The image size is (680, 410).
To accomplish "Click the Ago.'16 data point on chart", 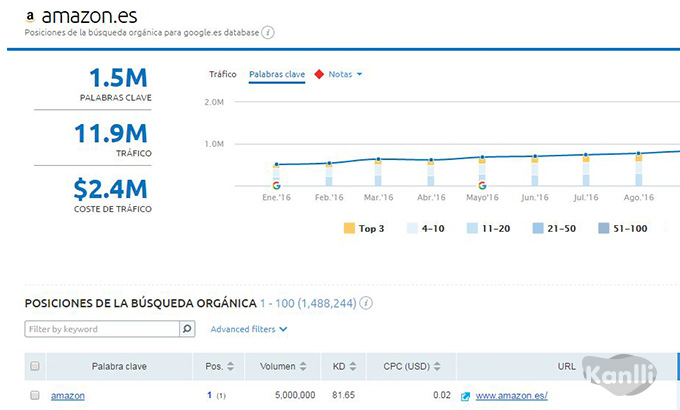I will click(x=639, y=153).
